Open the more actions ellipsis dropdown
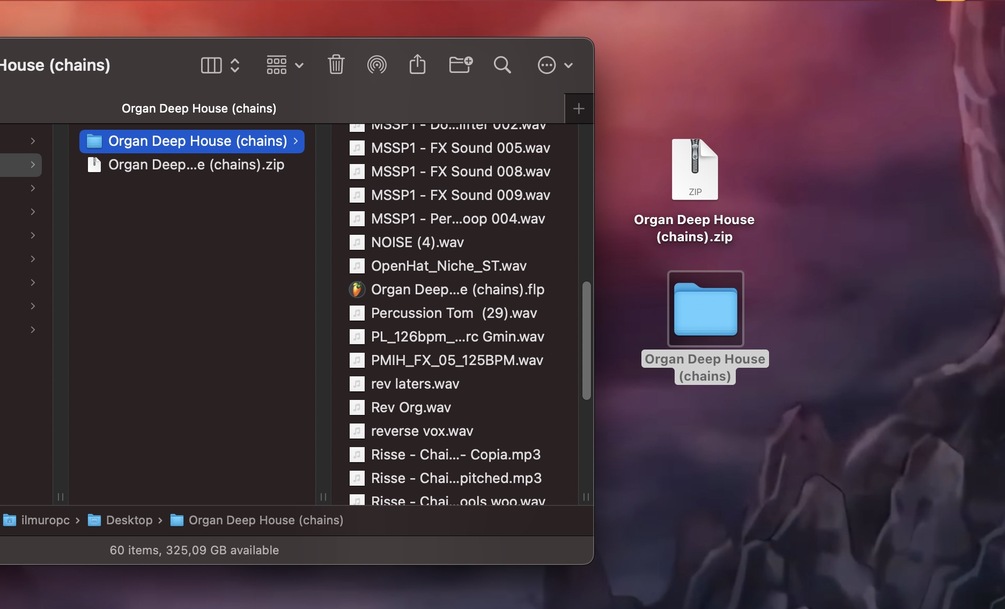This screenshot has height=609, width=1005. (555, 65)
